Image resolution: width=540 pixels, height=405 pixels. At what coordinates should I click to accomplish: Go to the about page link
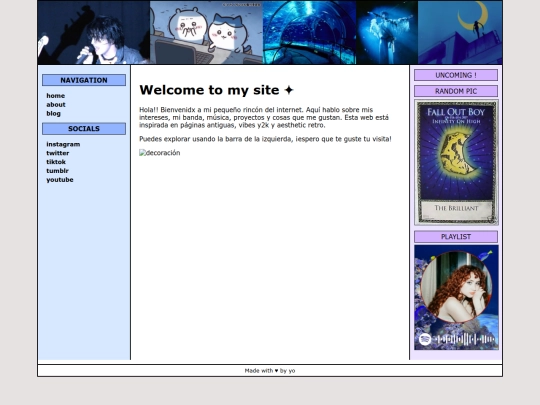[56, 105]
